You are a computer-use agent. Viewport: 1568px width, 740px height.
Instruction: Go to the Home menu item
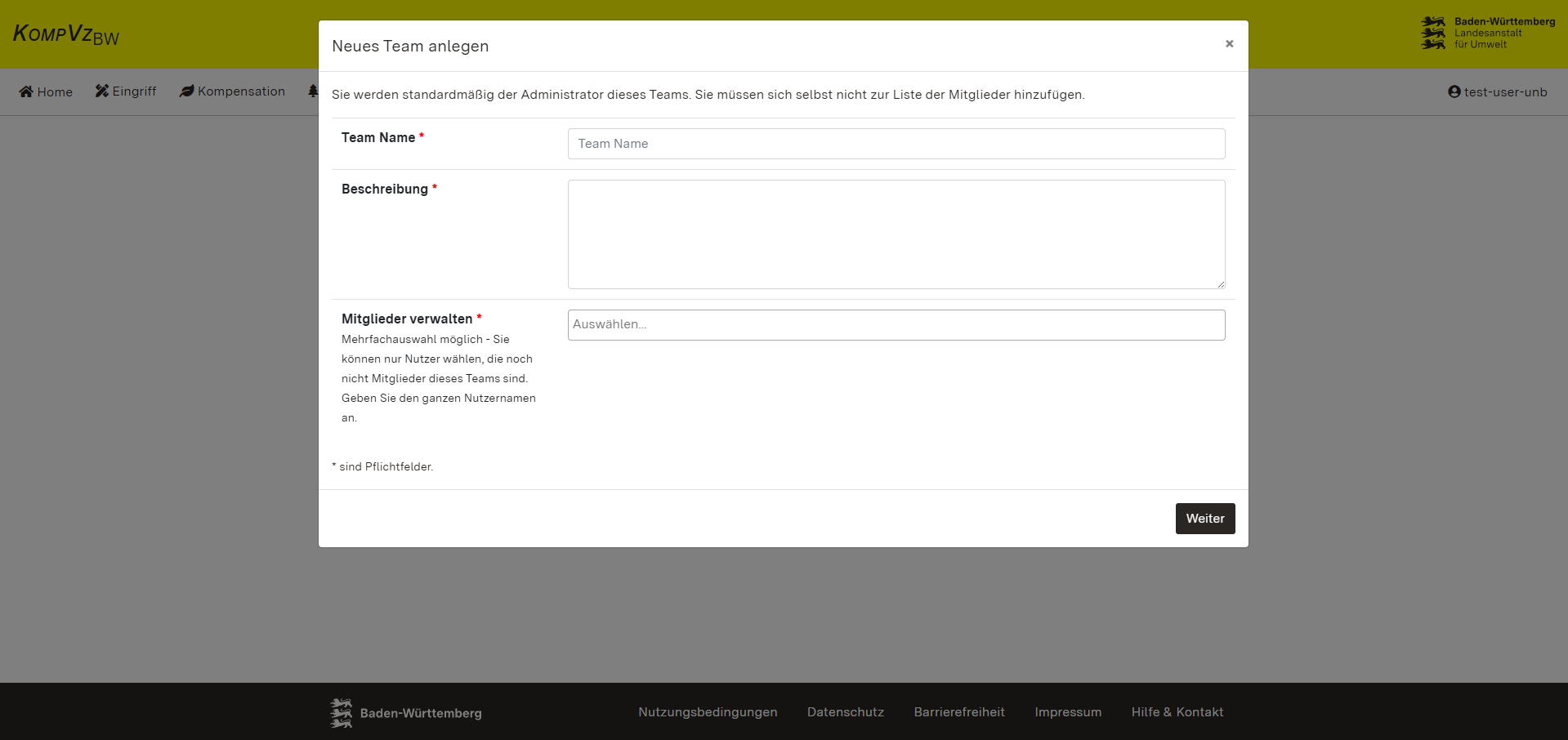(55, 91)
